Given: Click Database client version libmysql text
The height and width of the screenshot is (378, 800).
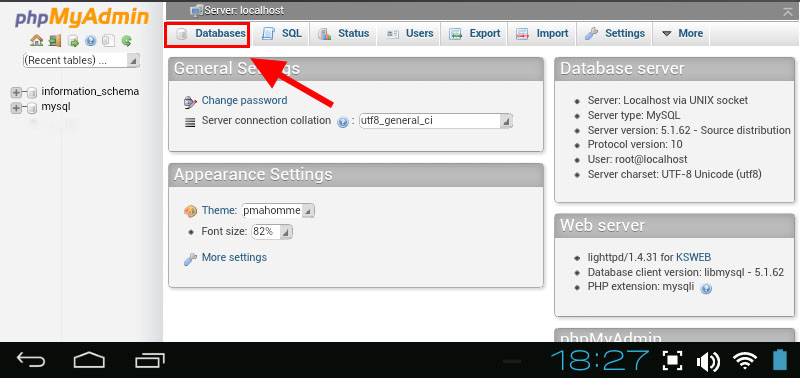Looking at the screenshot, I should 686,272.
